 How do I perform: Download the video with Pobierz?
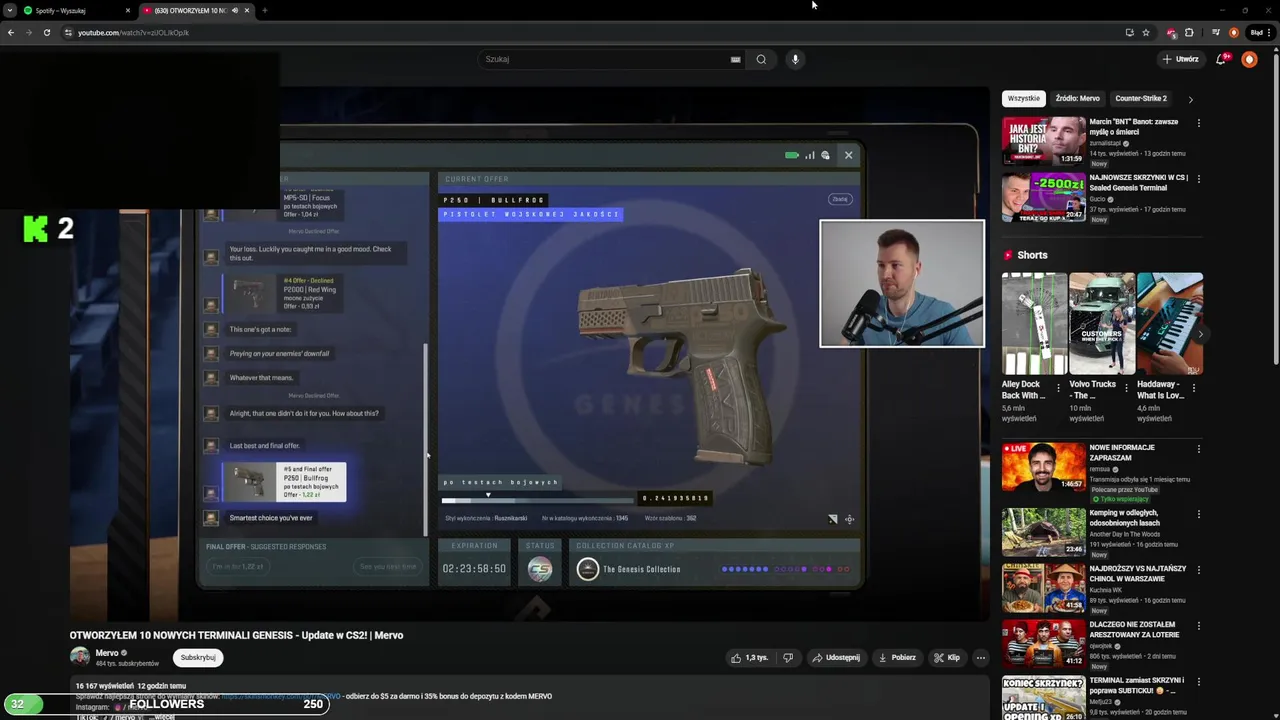(x=897, y=657)
